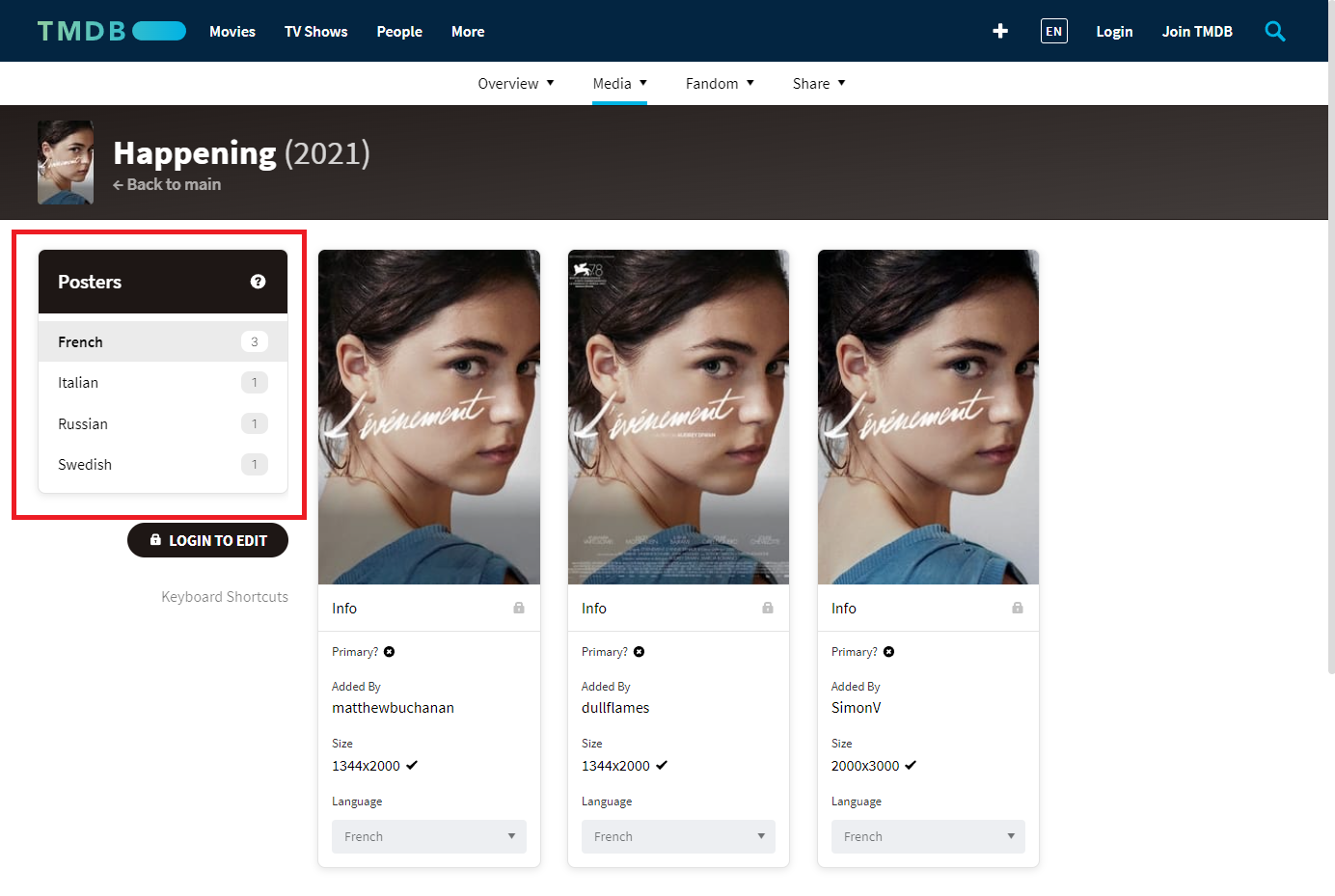Expand the Overview dropdown
Viewport: 1335px width, 896px height.
516,83
